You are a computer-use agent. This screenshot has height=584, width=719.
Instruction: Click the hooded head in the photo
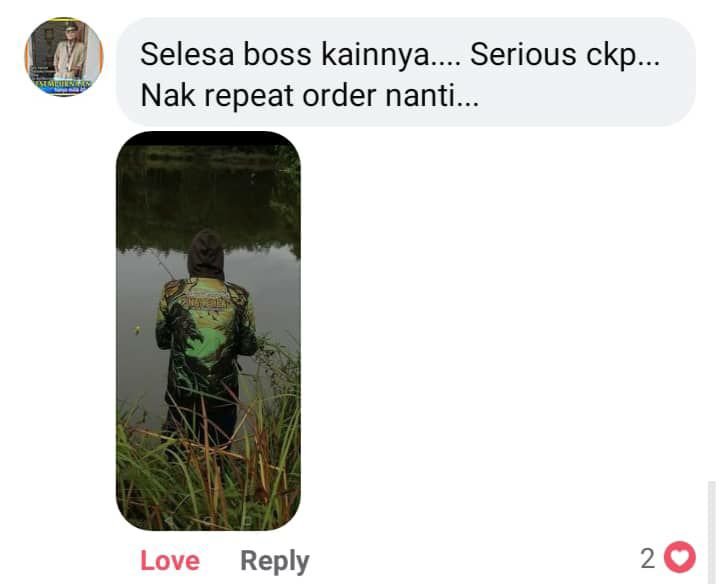click(x=206, y=254)
